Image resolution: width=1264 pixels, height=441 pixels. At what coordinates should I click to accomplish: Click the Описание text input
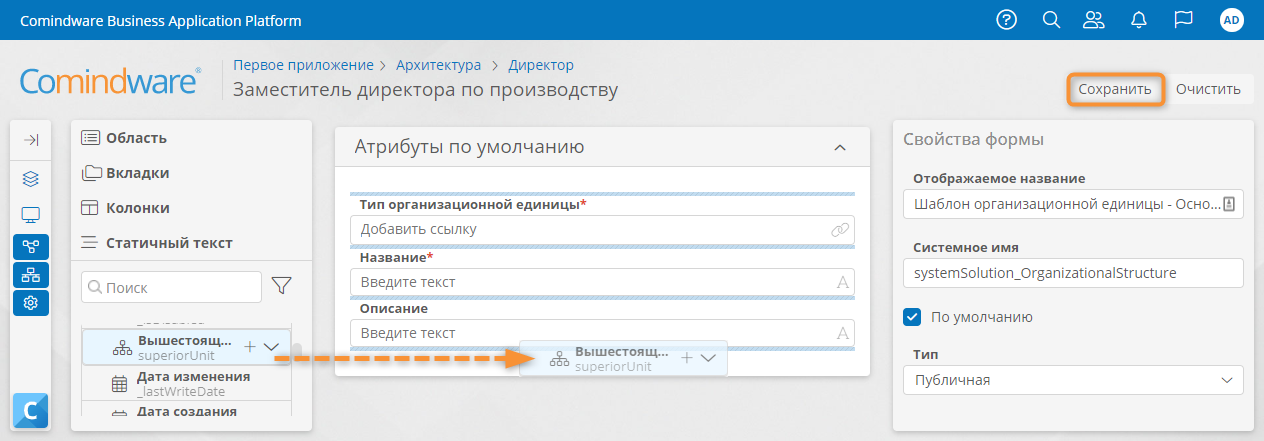603,333
